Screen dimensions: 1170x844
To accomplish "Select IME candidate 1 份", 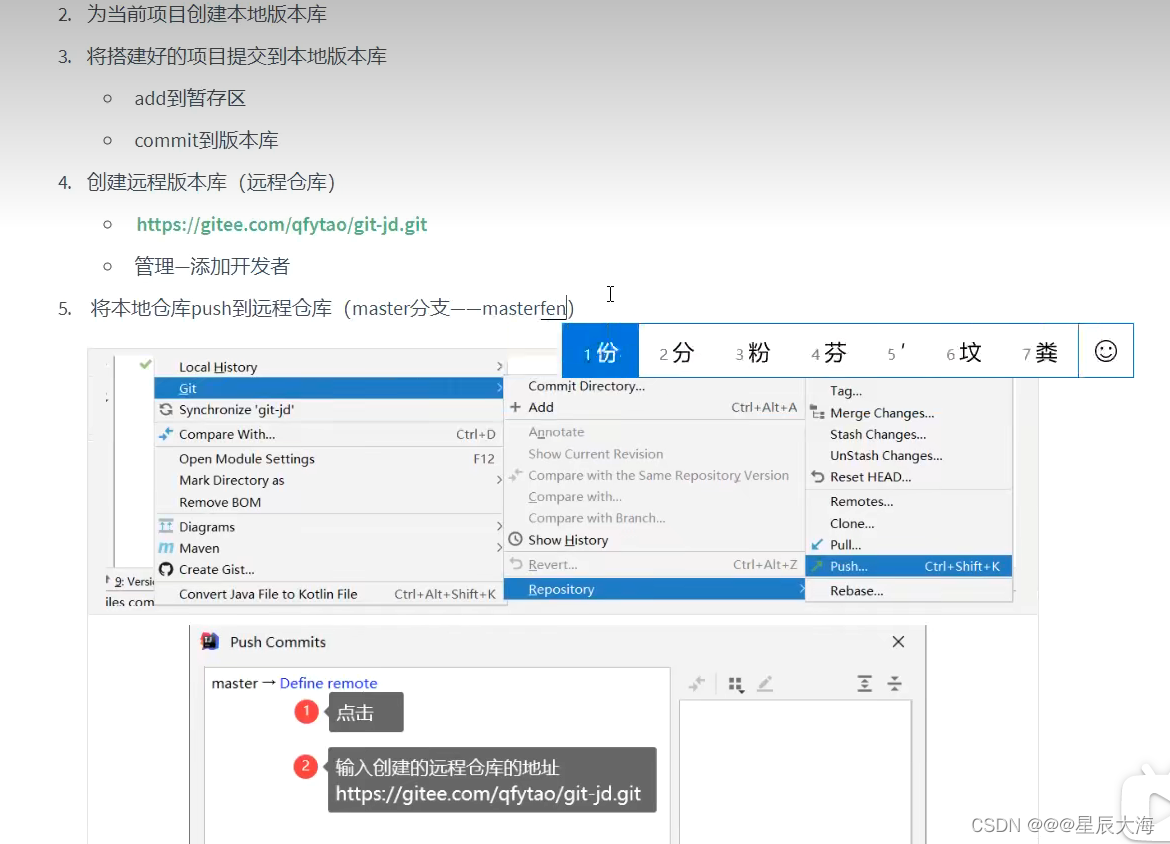I will tap(601, 351).
